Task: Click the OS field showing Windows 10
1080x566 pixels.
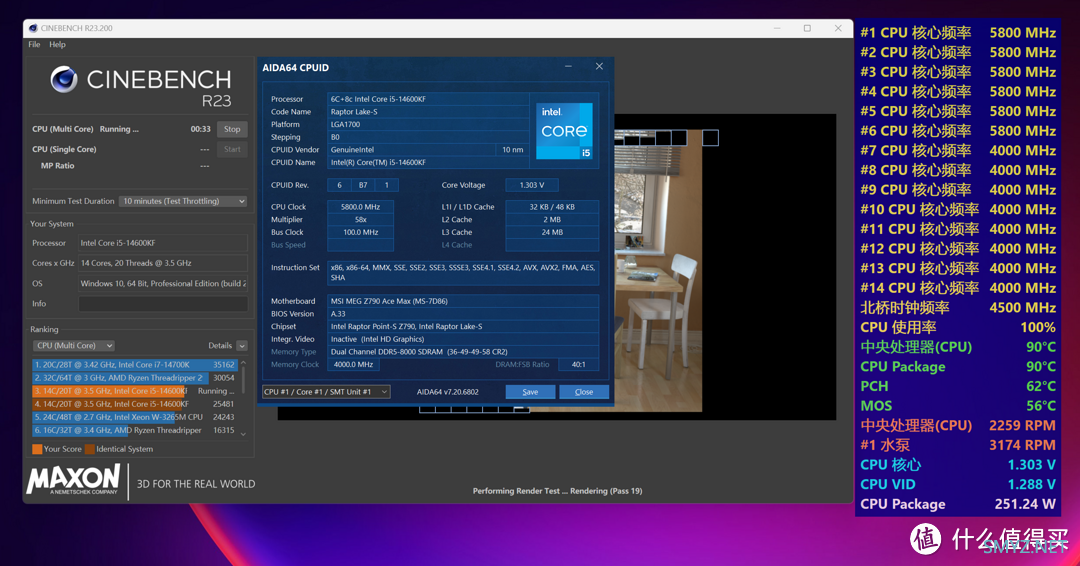Action: tap(163, 284)
